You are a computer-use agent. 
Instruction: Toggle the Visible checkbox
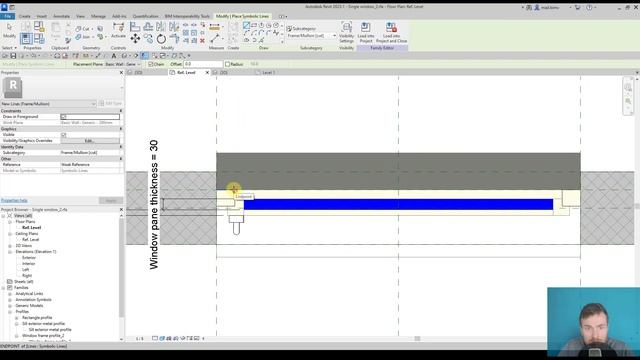coord(63,135)
